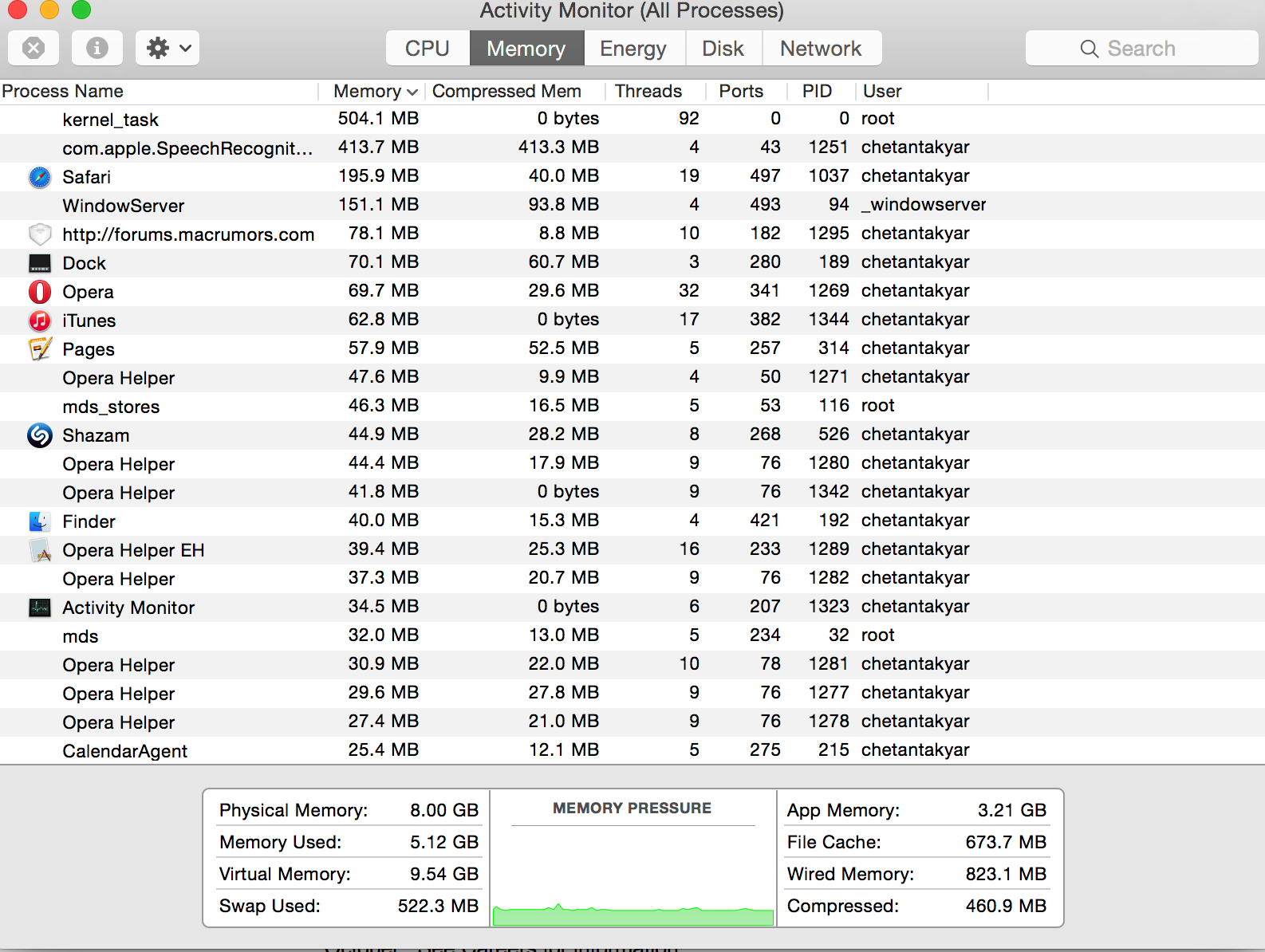Click the red Opera icon
The height and width of the screenshot is (952, 1265).
[40, 292]
